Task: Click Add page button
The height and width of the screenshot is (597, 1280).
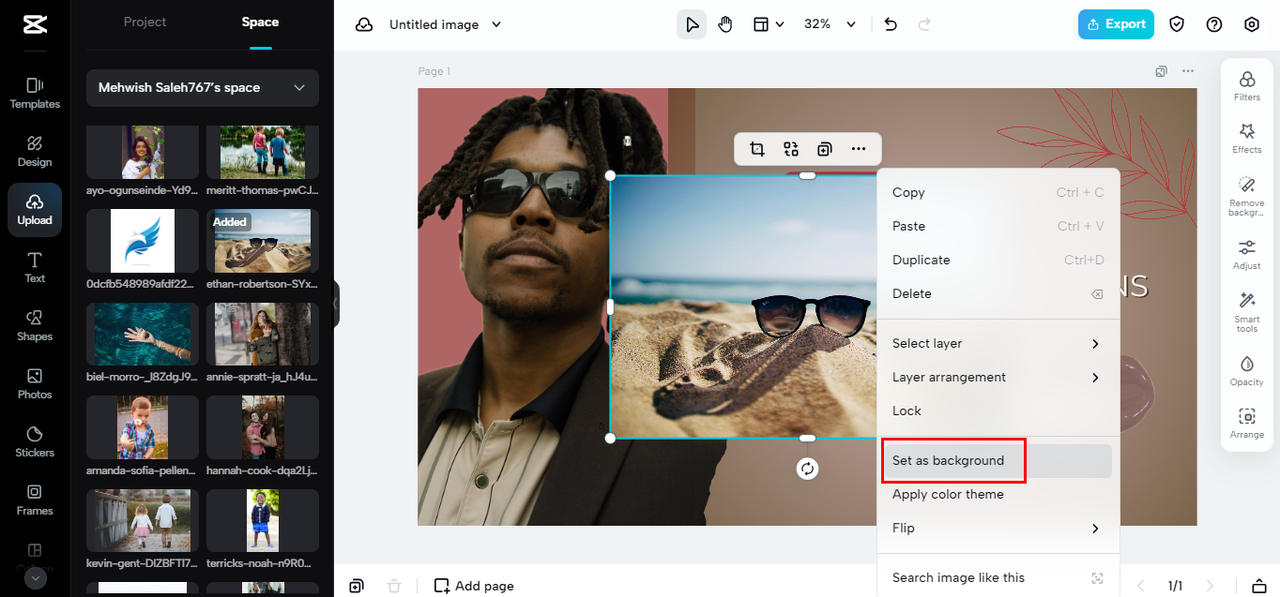Action: point(474,586)
